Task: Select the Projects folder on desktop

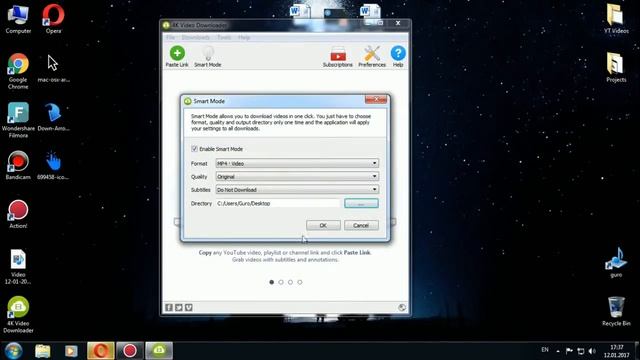Action: (x=616, y=67)
